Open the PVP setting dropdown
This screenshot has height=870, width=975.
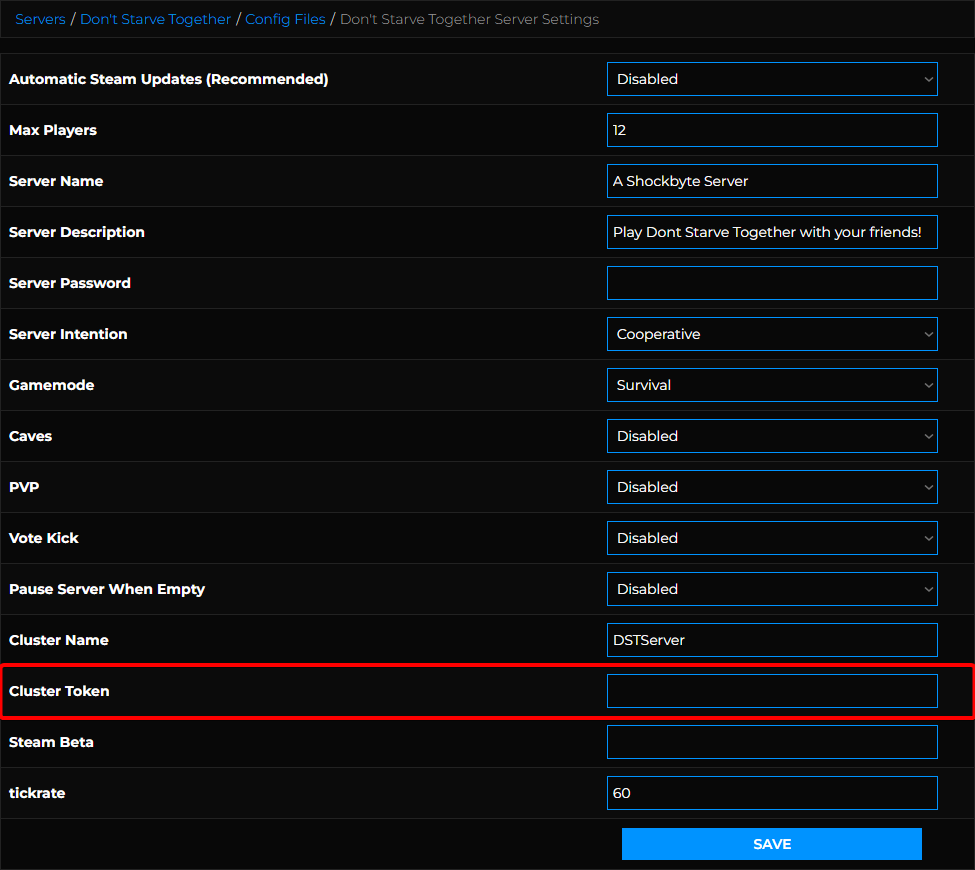pos(771,487)
